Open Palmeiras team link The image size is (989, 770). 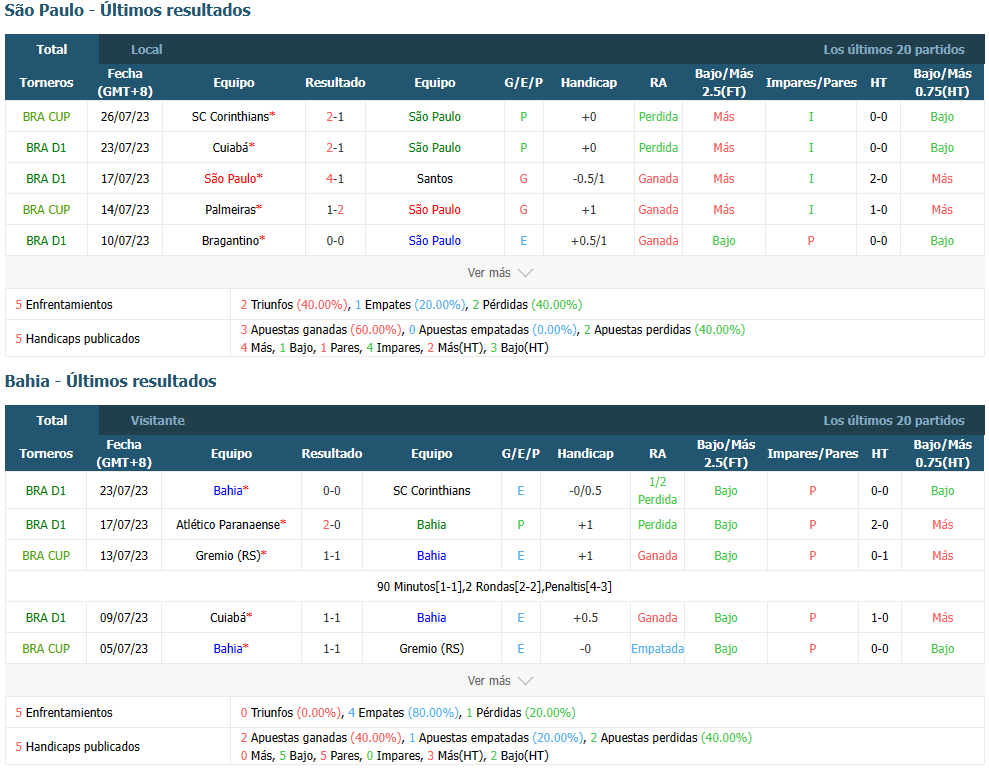[x=230, y=209]
